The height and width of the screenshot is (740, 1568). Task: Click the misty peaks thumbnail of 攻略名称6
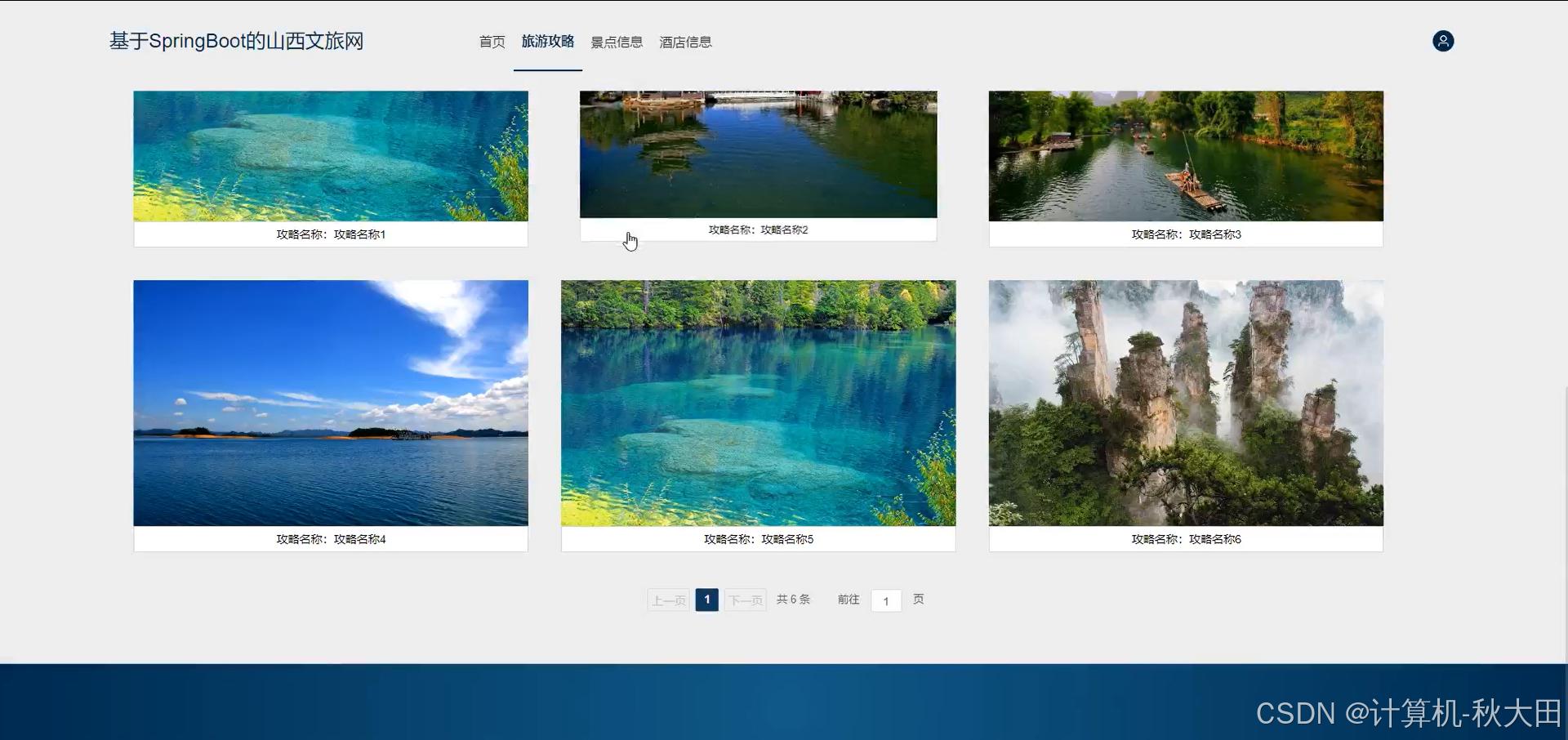(1186, 403)
